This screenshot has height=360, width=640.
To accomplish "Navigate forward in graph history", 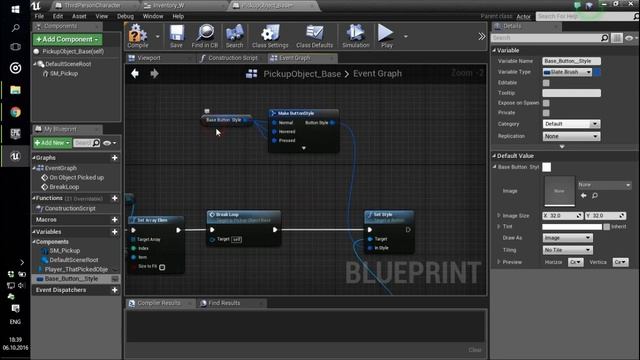I will click(154, 73).
